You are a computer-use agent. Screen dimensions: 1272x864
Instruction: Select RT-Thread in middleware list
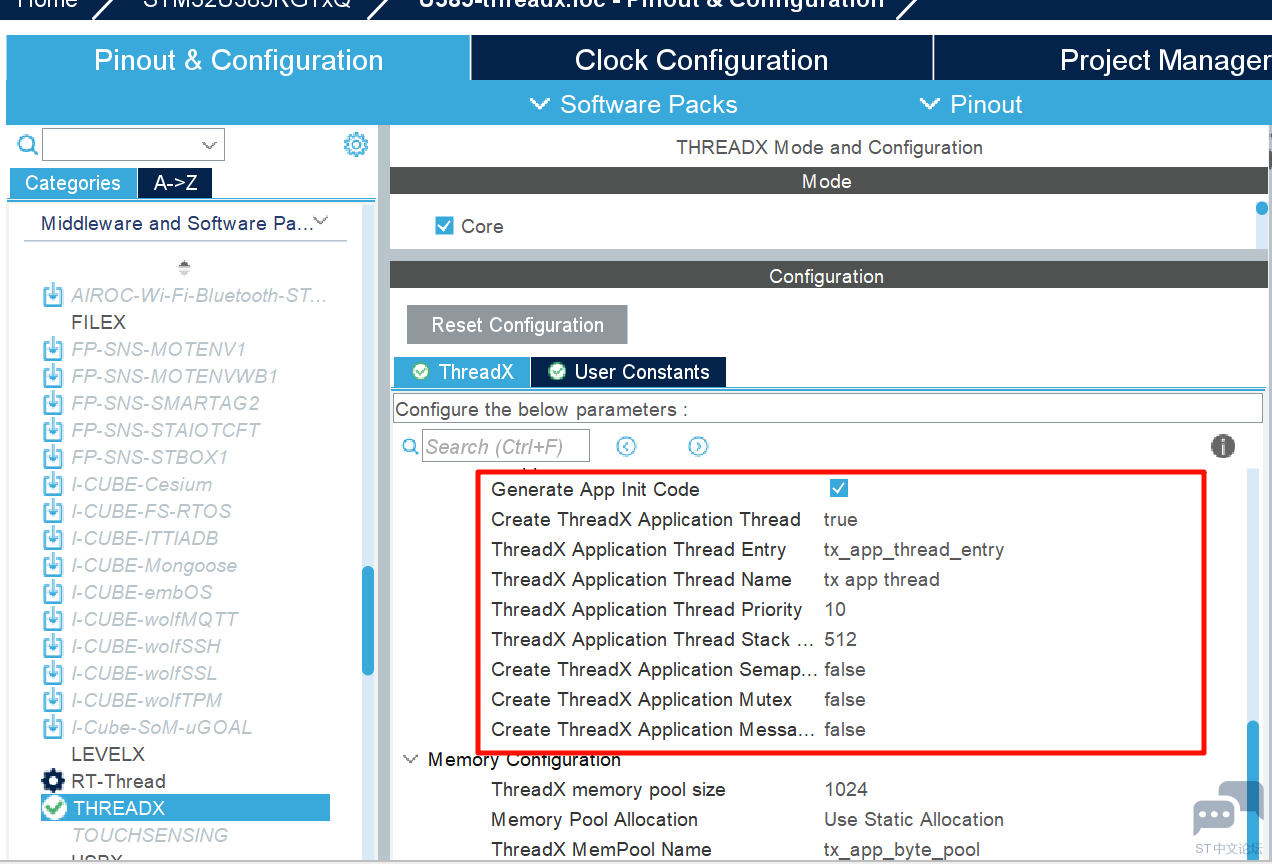point(118,781)
